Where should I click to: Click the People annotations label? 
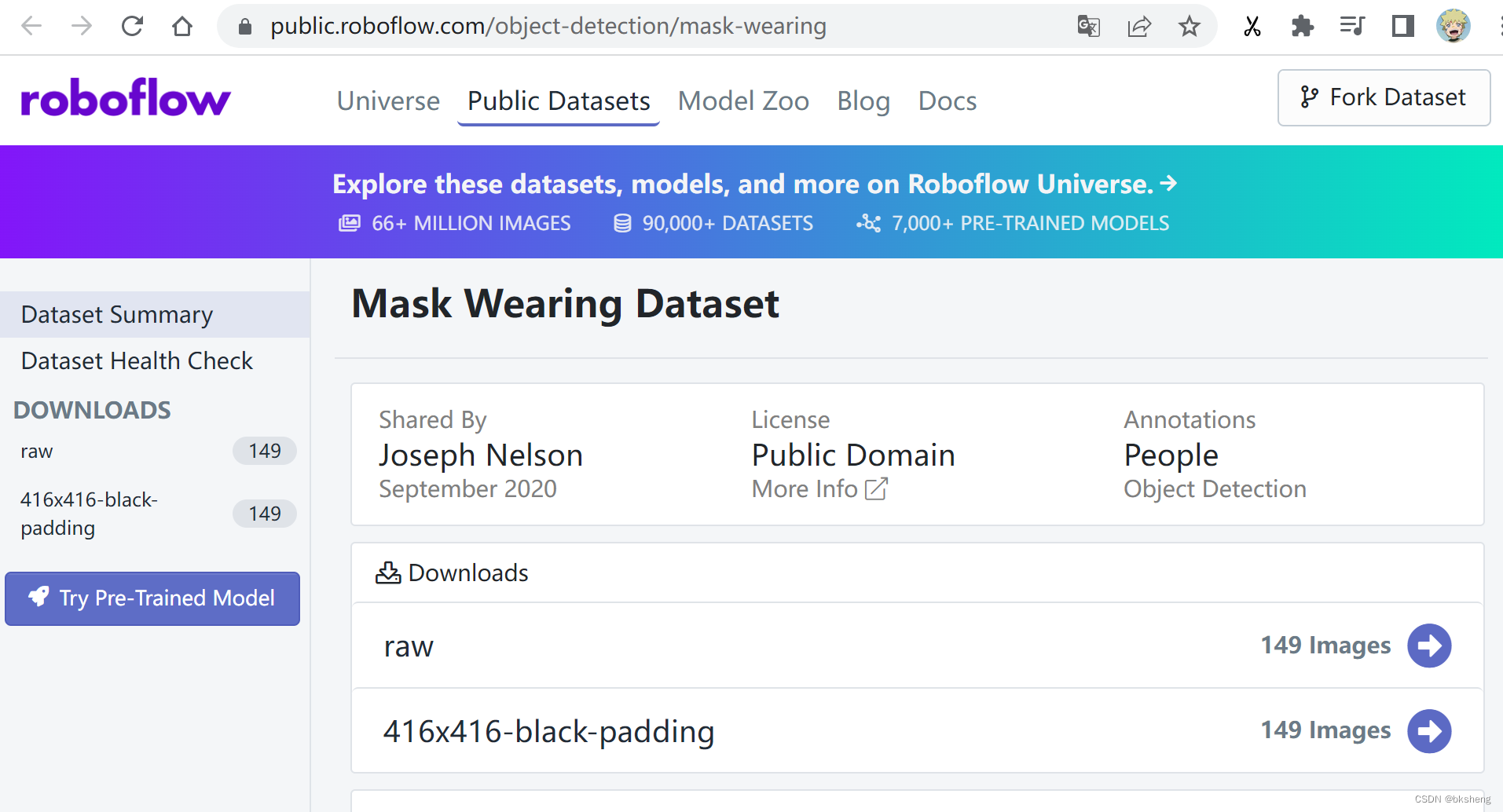1171,455
